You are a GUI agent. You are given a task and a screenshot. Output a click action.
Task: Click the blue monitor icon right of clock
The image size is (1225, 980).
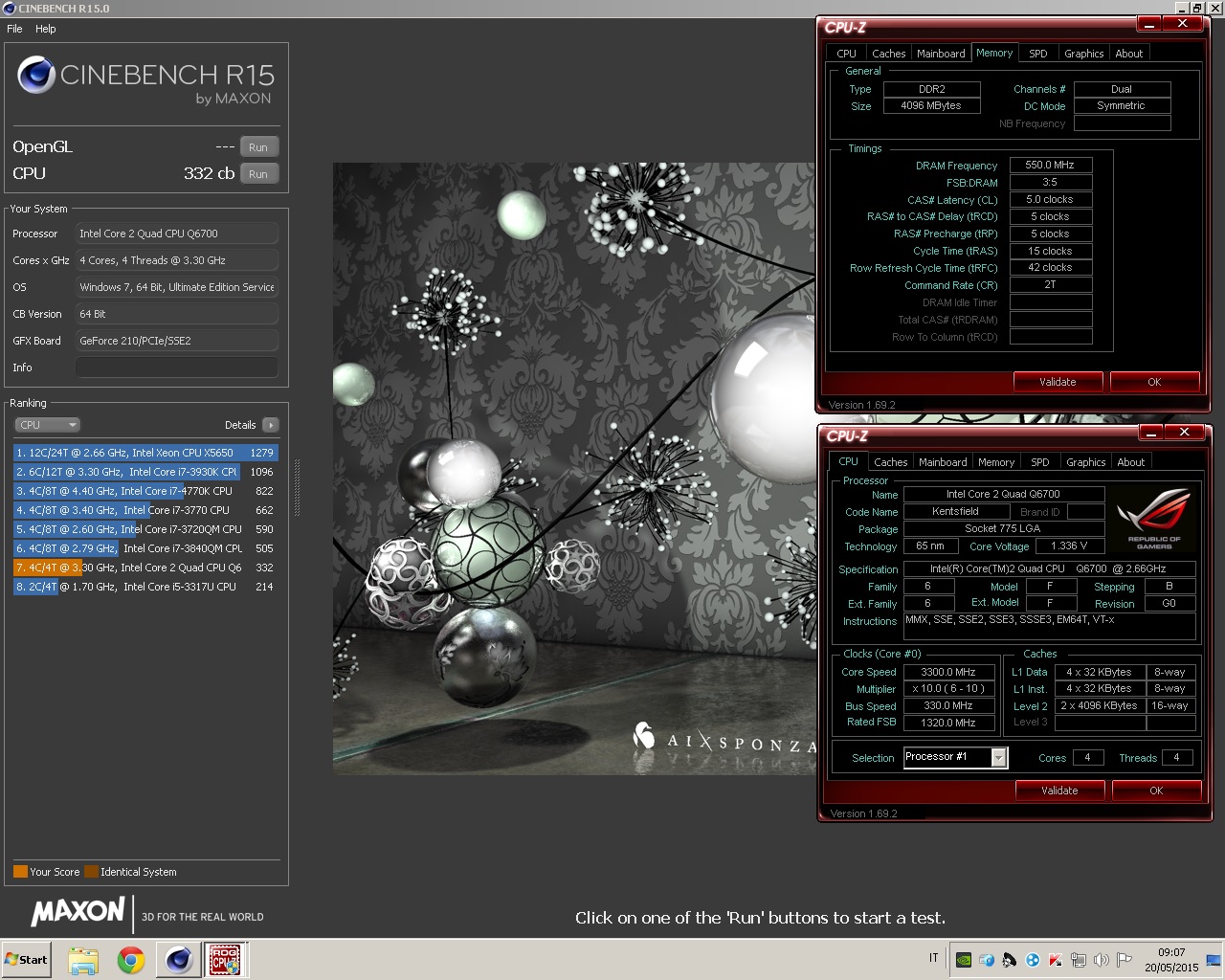(x=1214, y=960)
